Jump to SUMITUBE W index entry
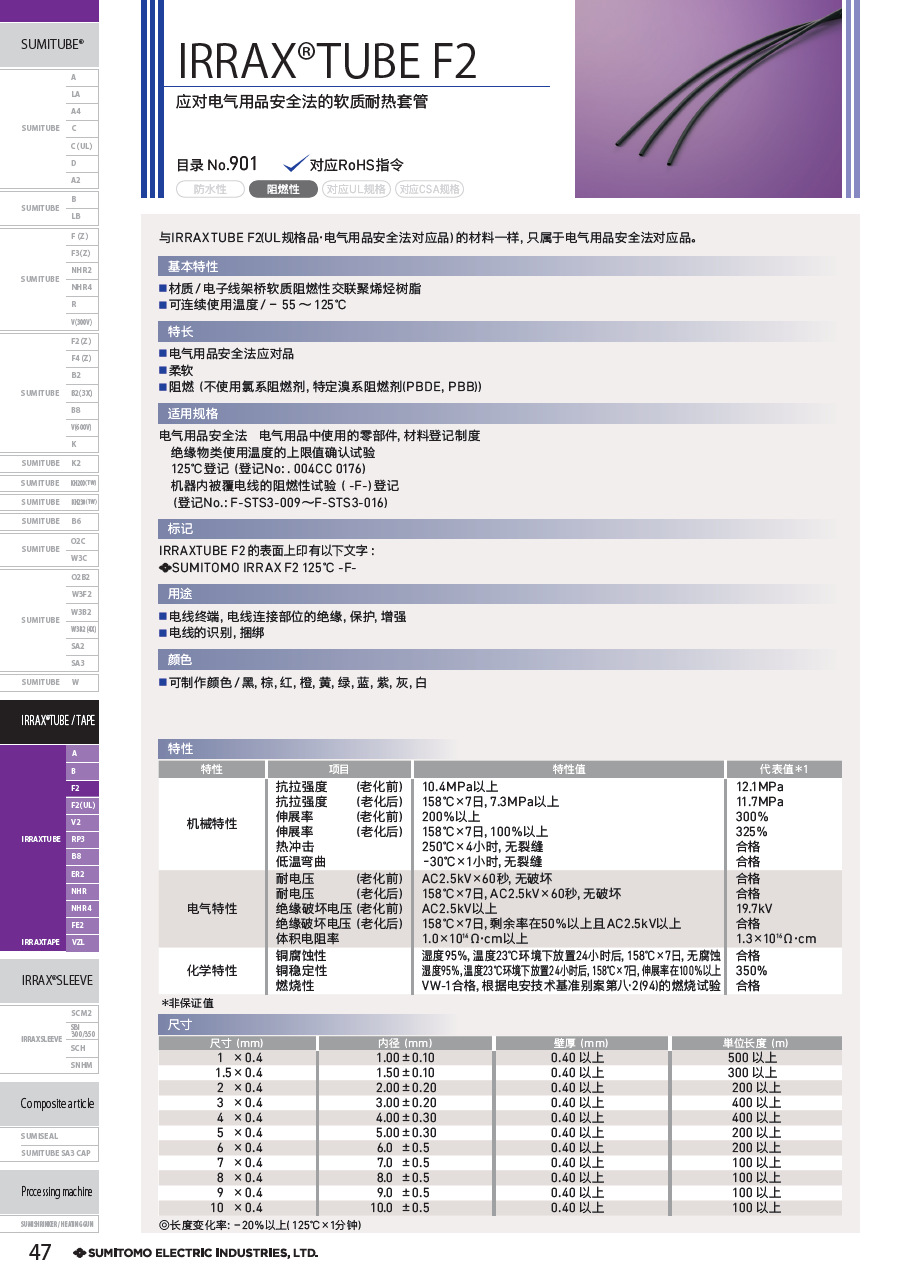Viewport: 902px width, 1275px height. [83, 682]
